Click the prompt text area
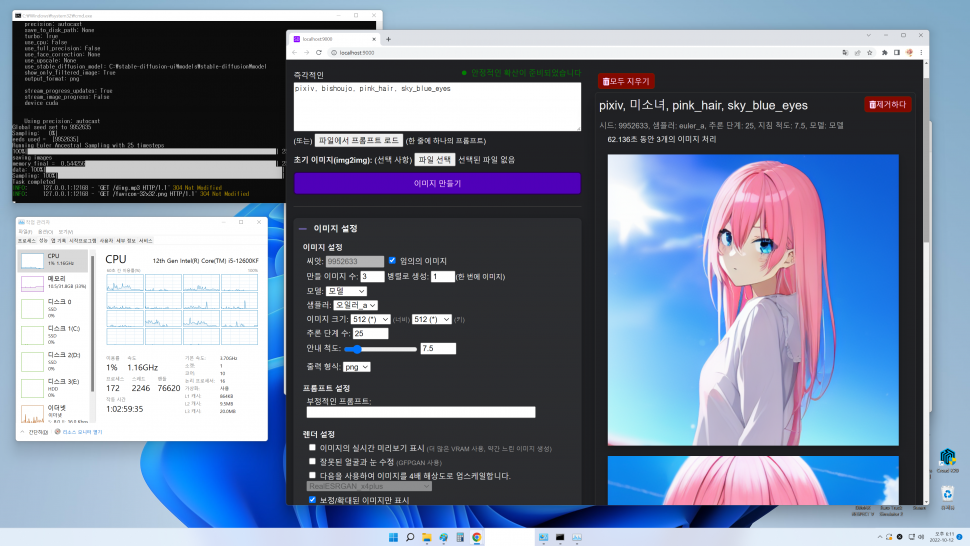970x546 pixels. (437, 106)
